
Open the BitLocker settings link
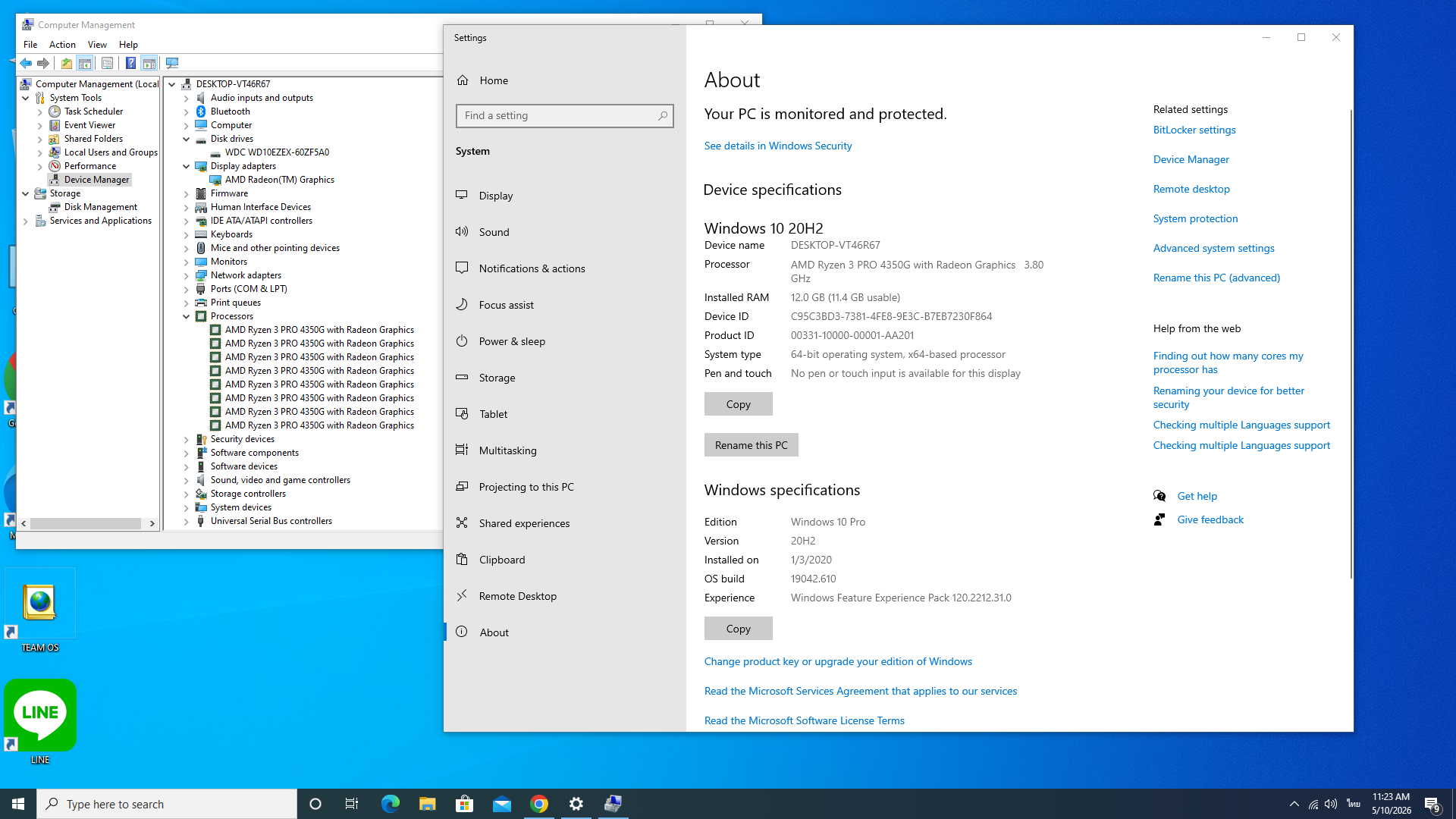[1194, 130]
